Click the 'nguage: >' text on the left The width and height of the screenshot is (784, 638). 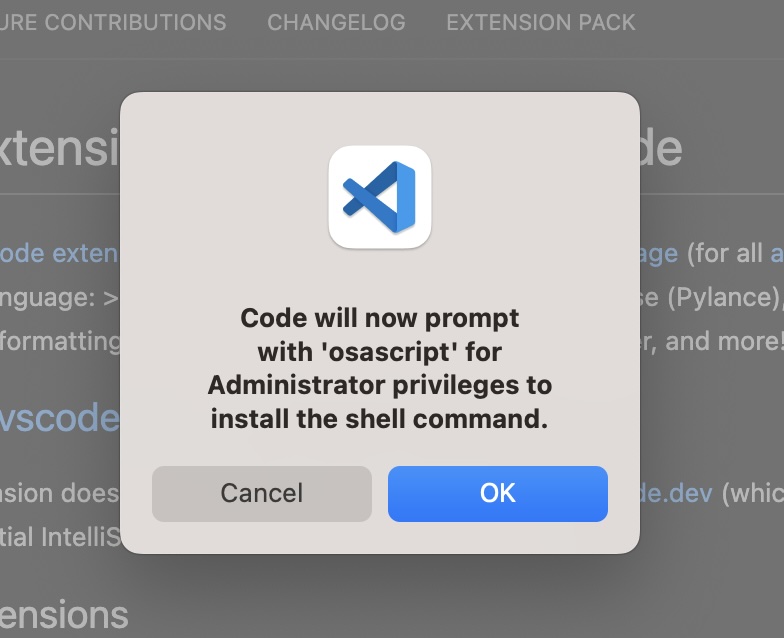pyautogui.click(x=59, y=298)
